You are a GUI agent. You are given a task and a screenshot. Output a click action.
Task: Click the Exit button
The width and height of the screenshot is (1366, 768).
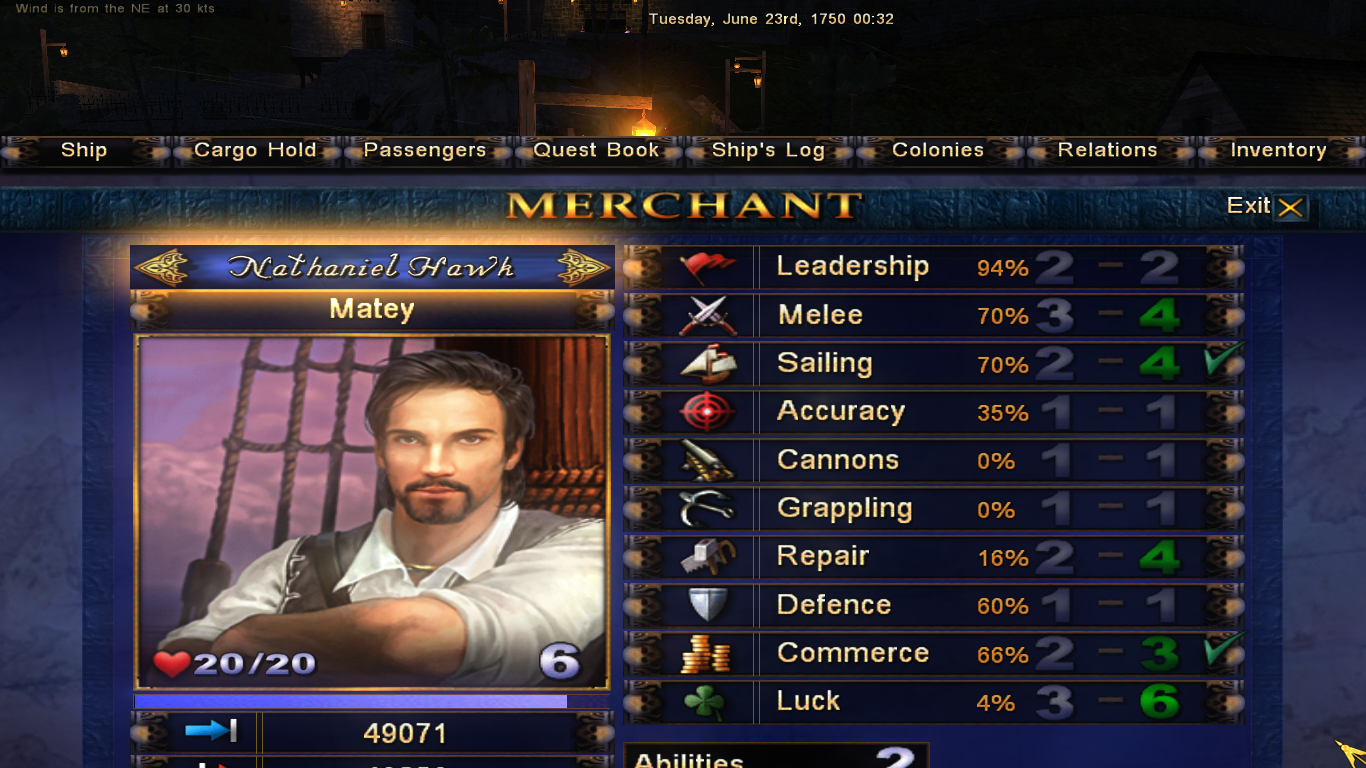click(x=1266, y=207)
